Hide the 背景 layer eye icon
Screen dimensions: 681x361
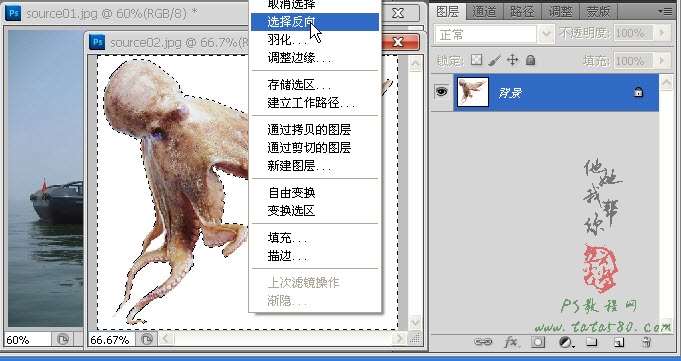coord(441,92)
